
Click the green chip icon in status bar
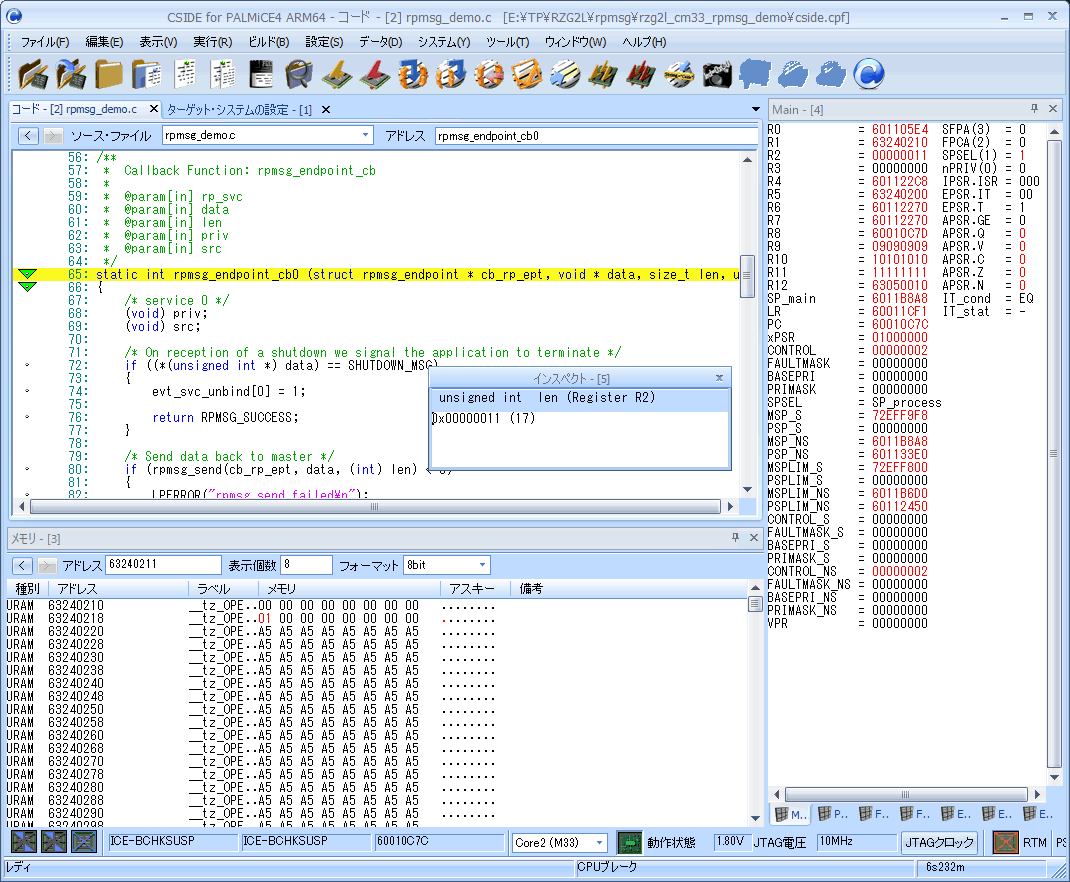pyautogui.click(x=629, y=842)
